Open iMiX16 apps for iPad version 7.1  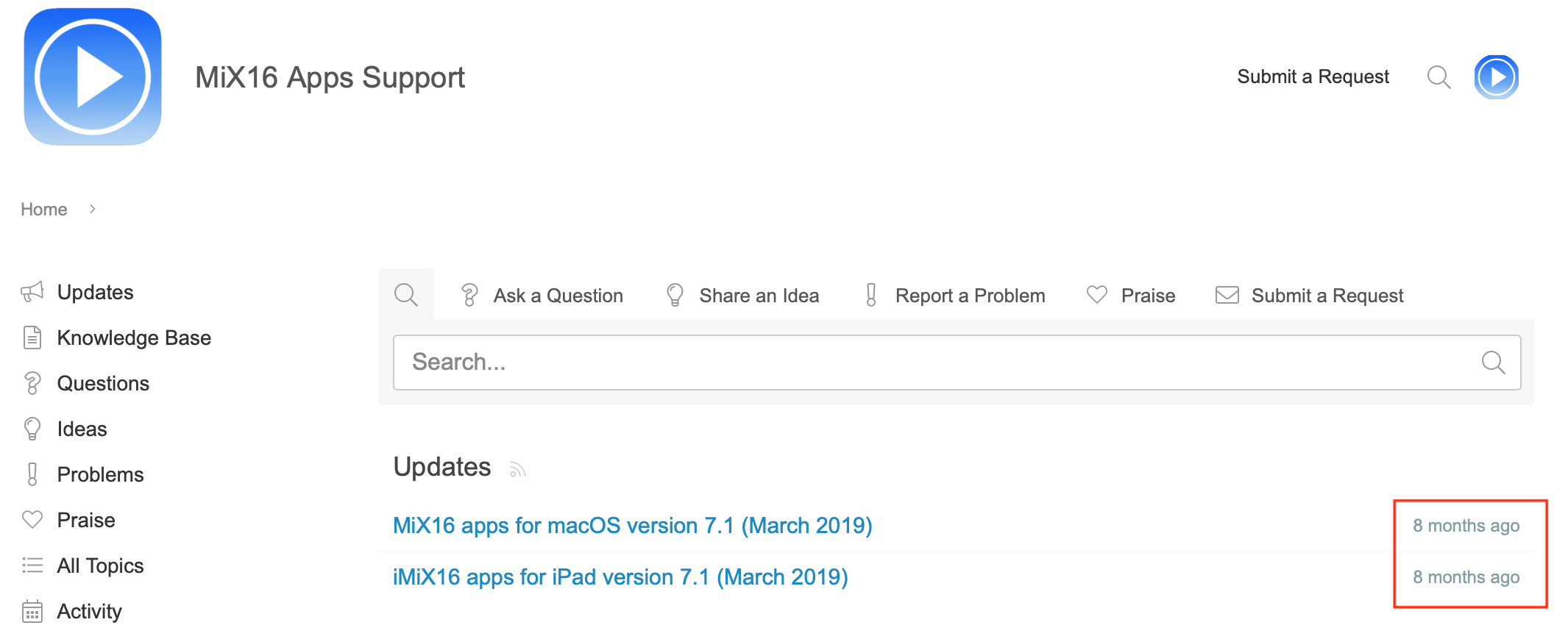[620, 577]
